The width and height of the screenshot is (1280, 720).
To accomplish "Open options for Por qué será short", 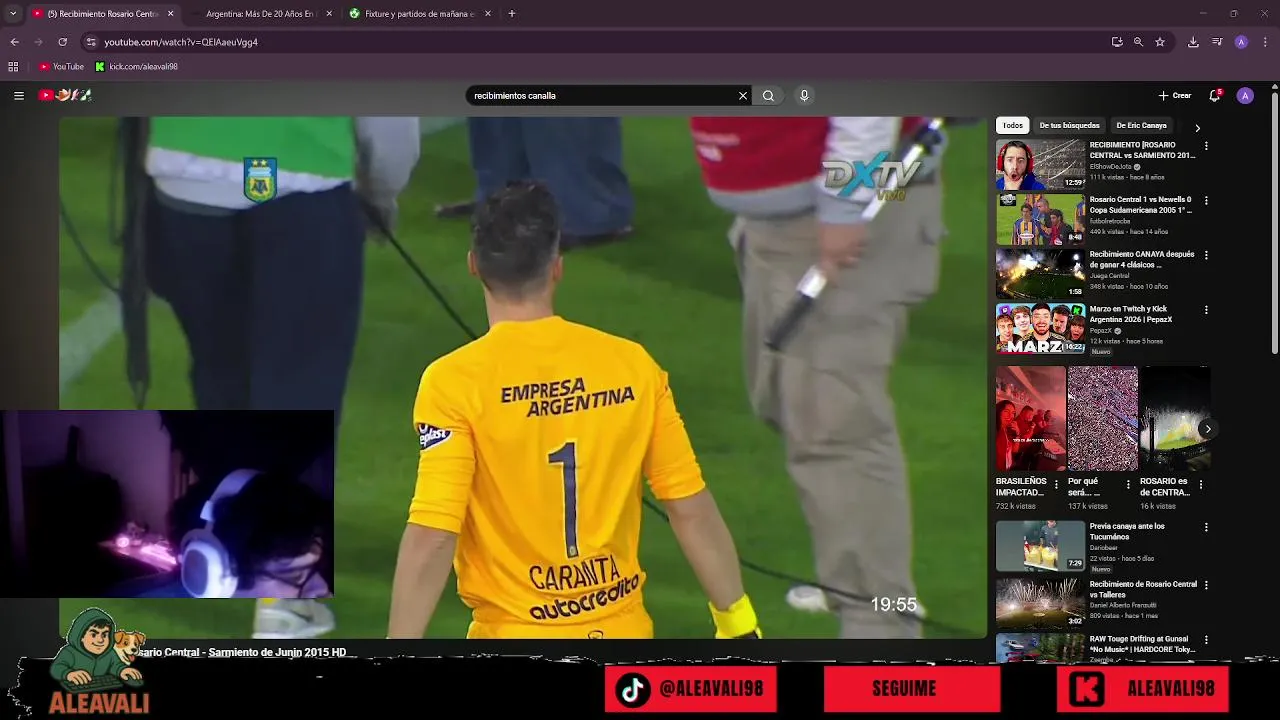I will coord(1128,485).
